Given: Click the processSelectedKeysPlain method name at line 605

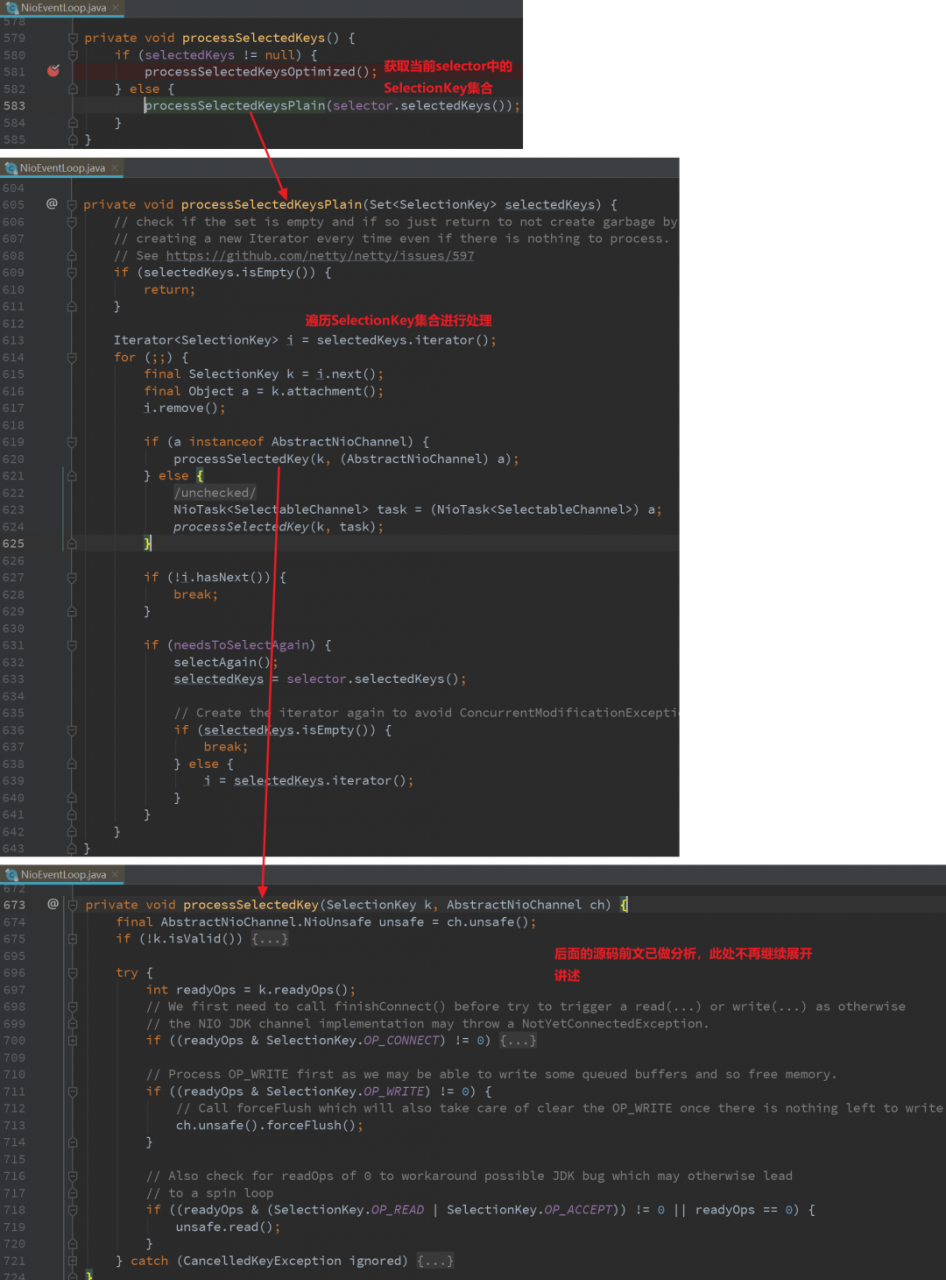Looking at the screenshot, I should 271,204.
